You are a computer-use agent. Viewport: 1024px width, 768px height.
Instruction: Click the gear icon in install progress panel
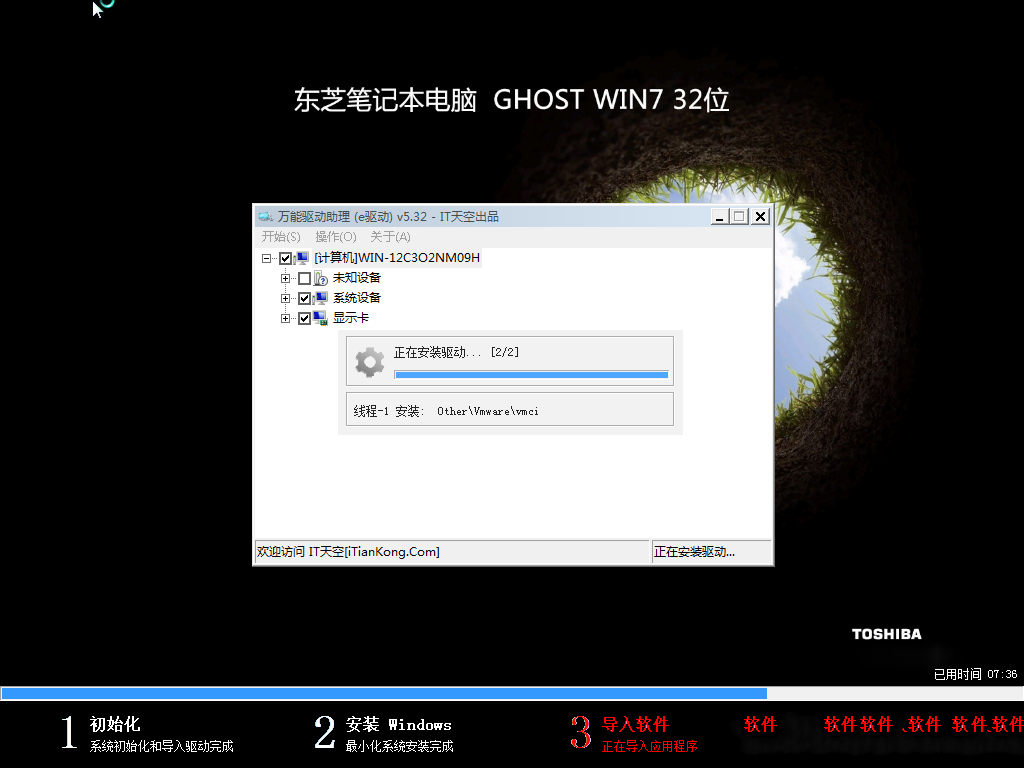click(x=369, y=361)
